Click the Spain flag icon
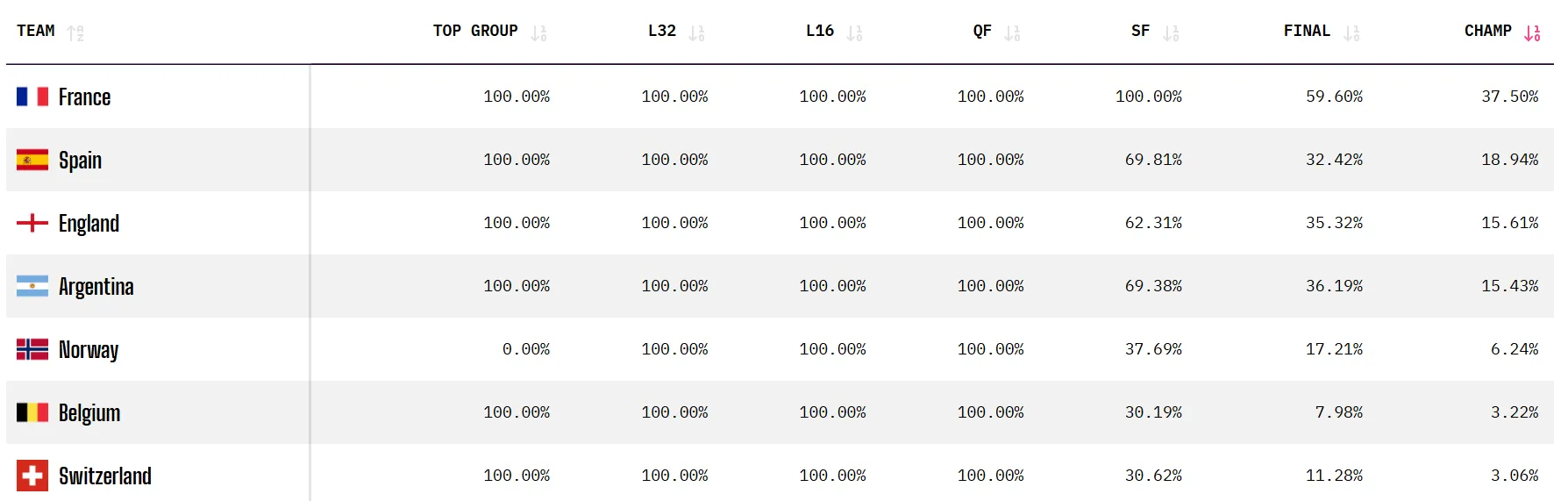Image resolution: width=1568 pixels, height=501 pixels. pyautogui.click(x=32, y=160)
